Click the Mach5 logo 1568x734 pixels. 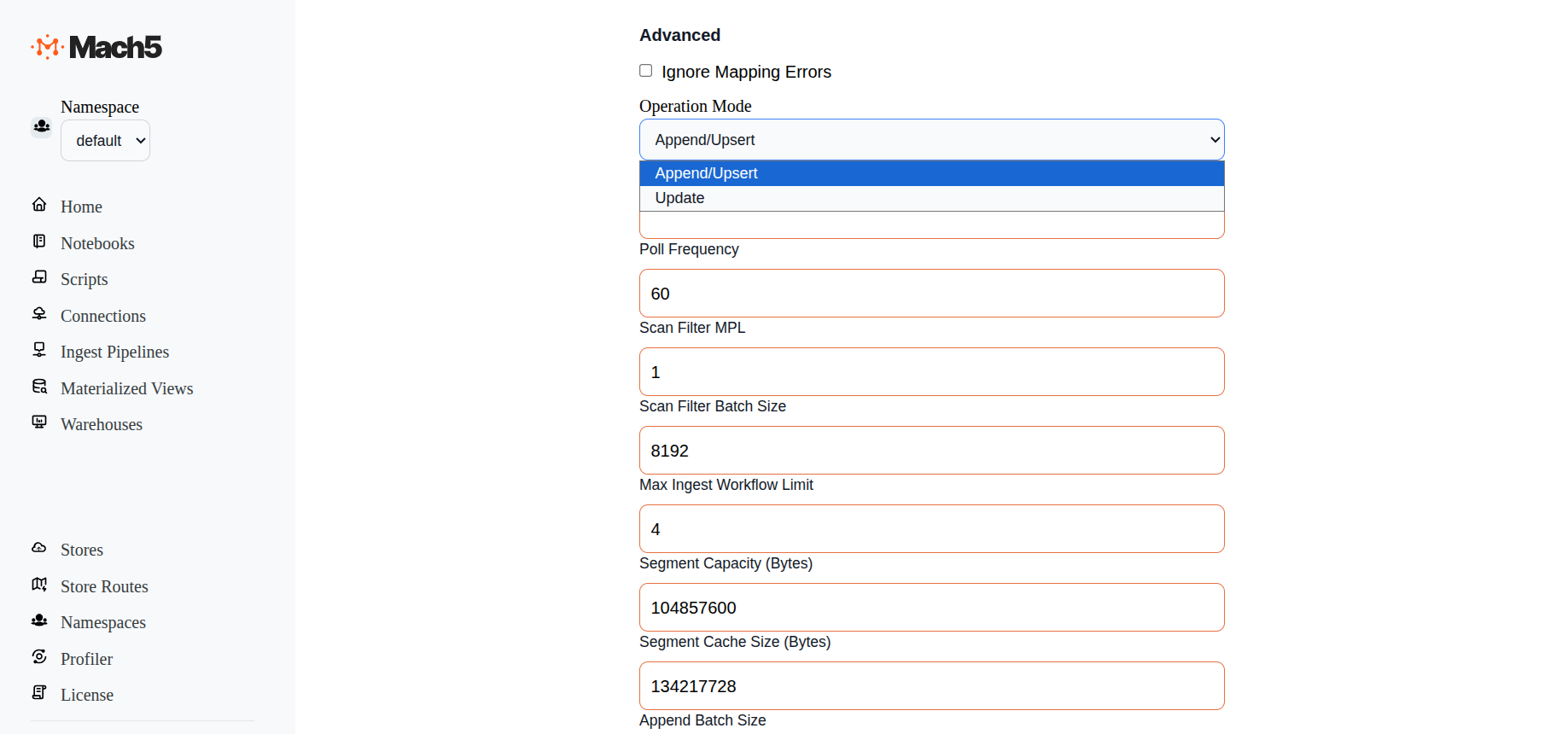point(96,47)
